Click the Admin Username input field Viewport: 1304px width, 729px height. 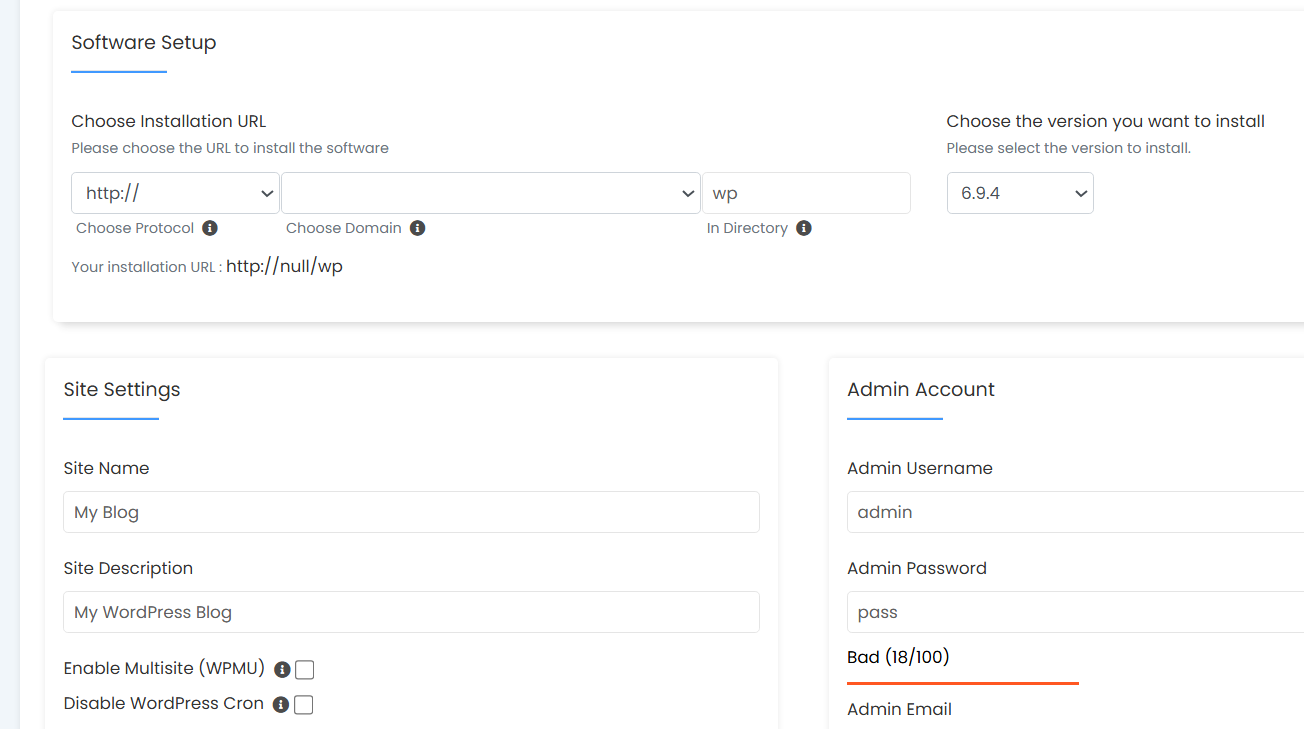(x=1075, y=512)
